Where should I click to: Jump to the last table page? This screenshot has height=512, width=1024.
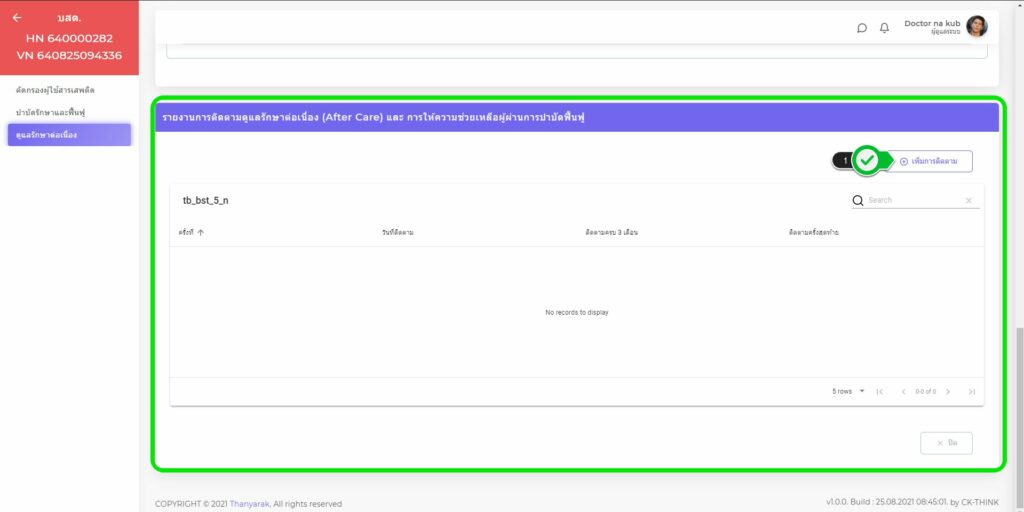[971, 392]
